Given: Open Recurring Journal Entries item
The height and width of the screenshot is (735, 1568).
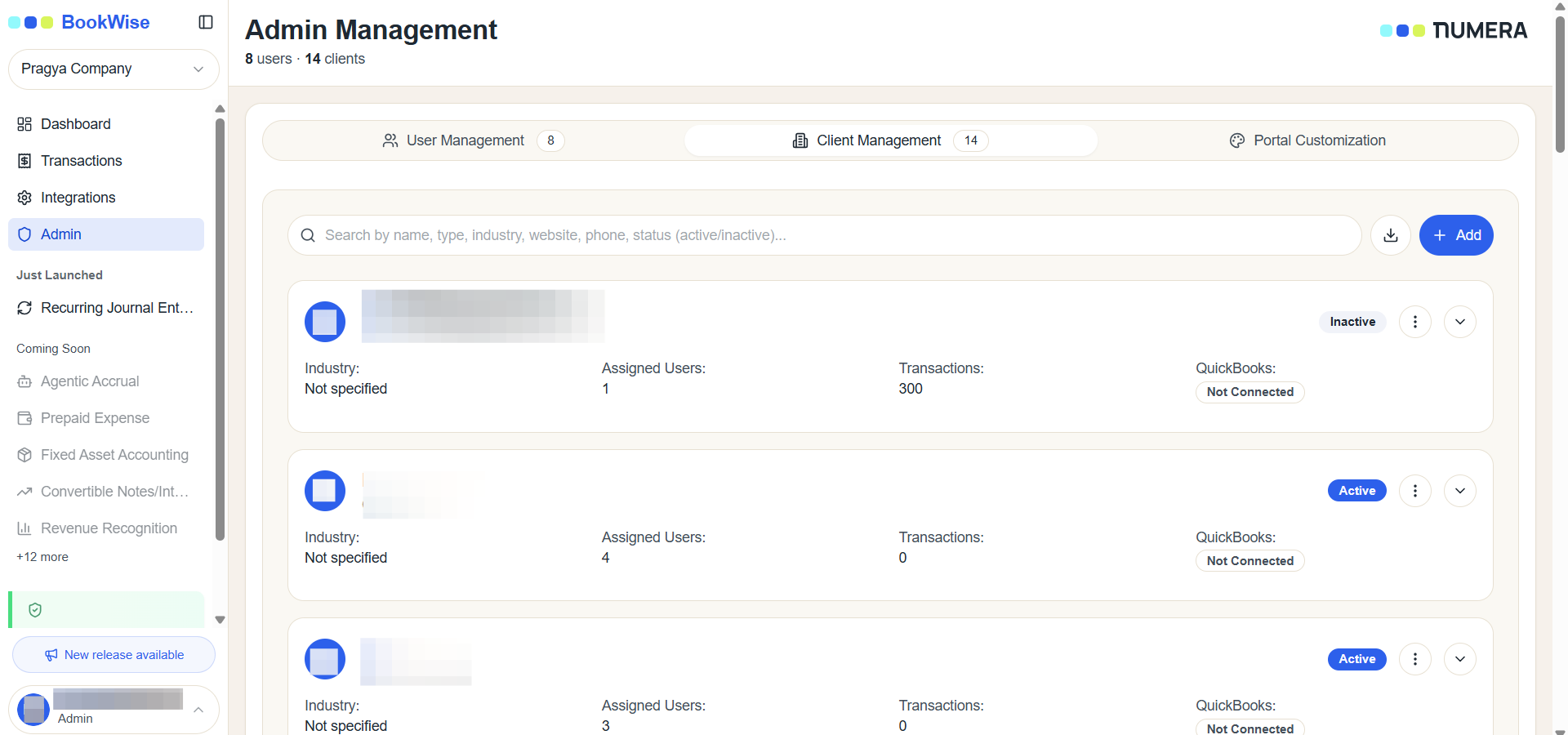Looking at the screenshot, I should pyautogui.click(x=106, y=308).
